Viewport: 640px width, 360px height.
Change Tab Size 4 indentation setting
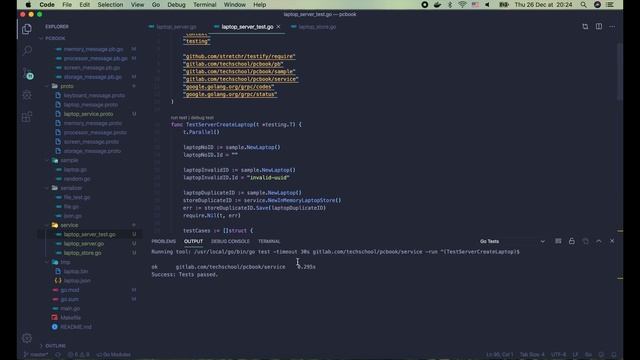click(532, 355)
